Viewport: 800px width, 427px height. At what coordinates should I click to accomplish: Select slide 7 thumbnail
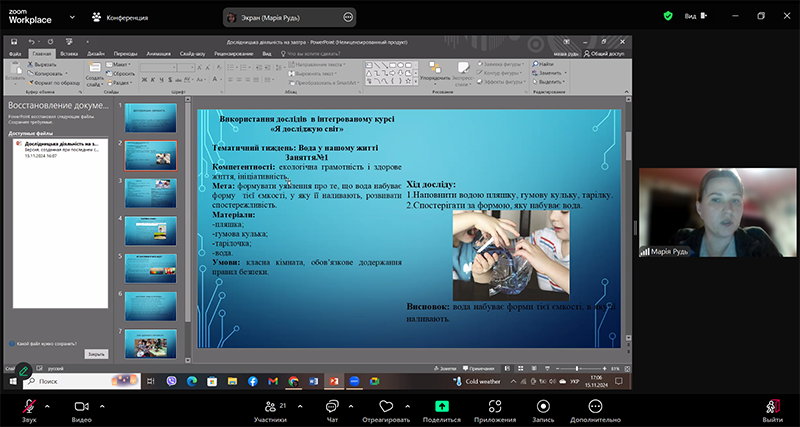click(151, 343)
